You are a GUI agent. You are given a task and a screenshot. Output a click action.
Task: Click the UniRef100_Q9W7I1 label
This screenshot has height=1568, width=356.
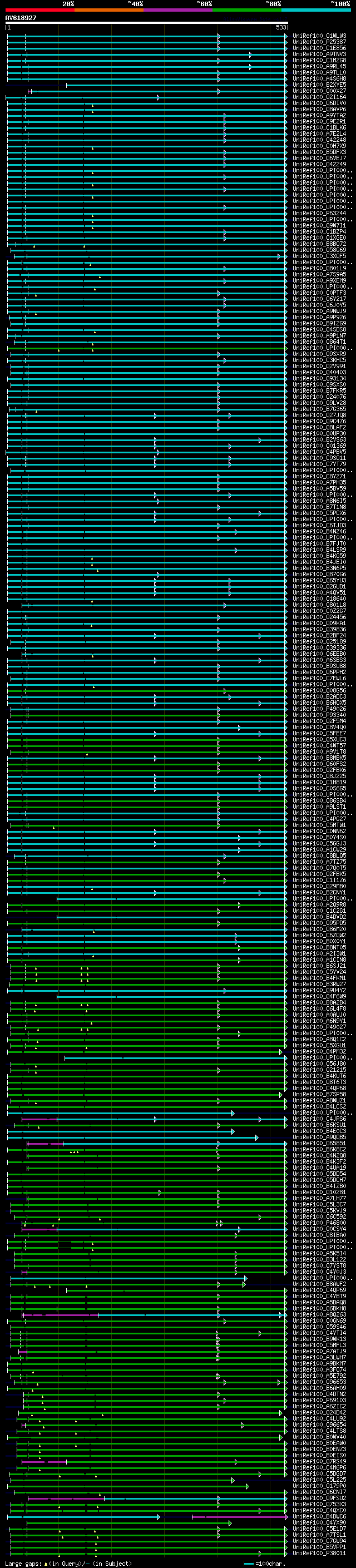(x=319, y=225)
